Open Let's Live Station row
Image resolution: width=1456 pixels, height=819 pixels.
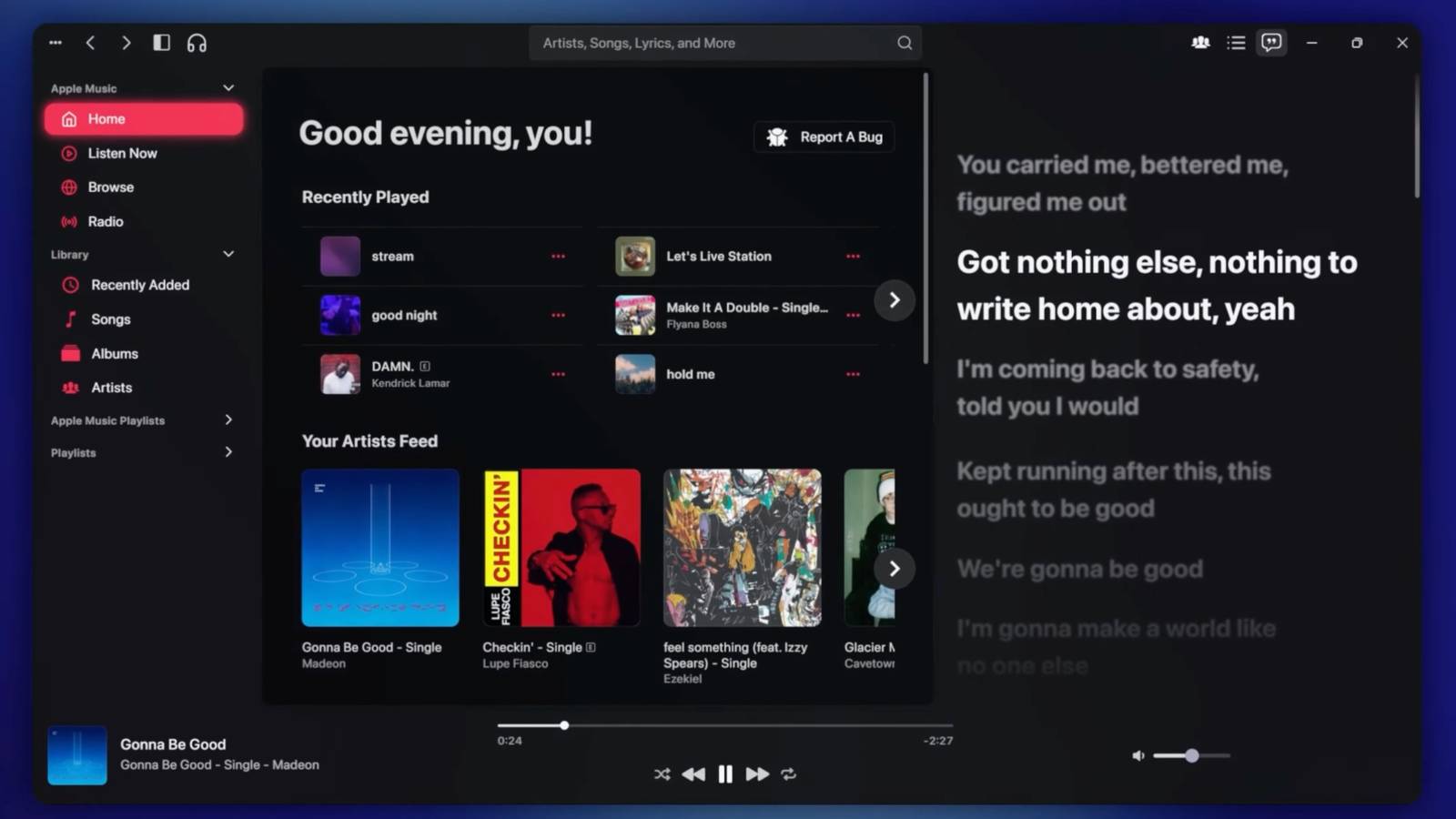pyautogui.click(x=737, y=257)
